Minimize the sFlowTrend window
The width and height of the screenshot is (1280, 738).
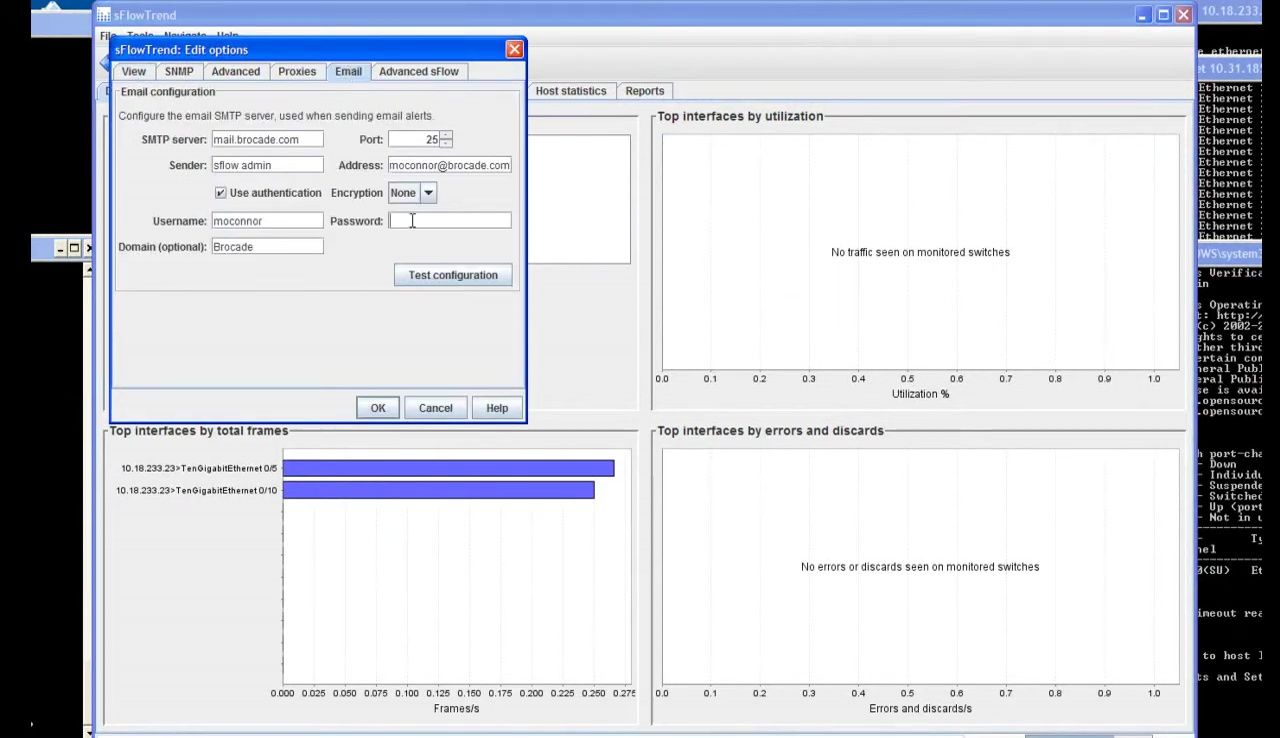[1144, 15]
